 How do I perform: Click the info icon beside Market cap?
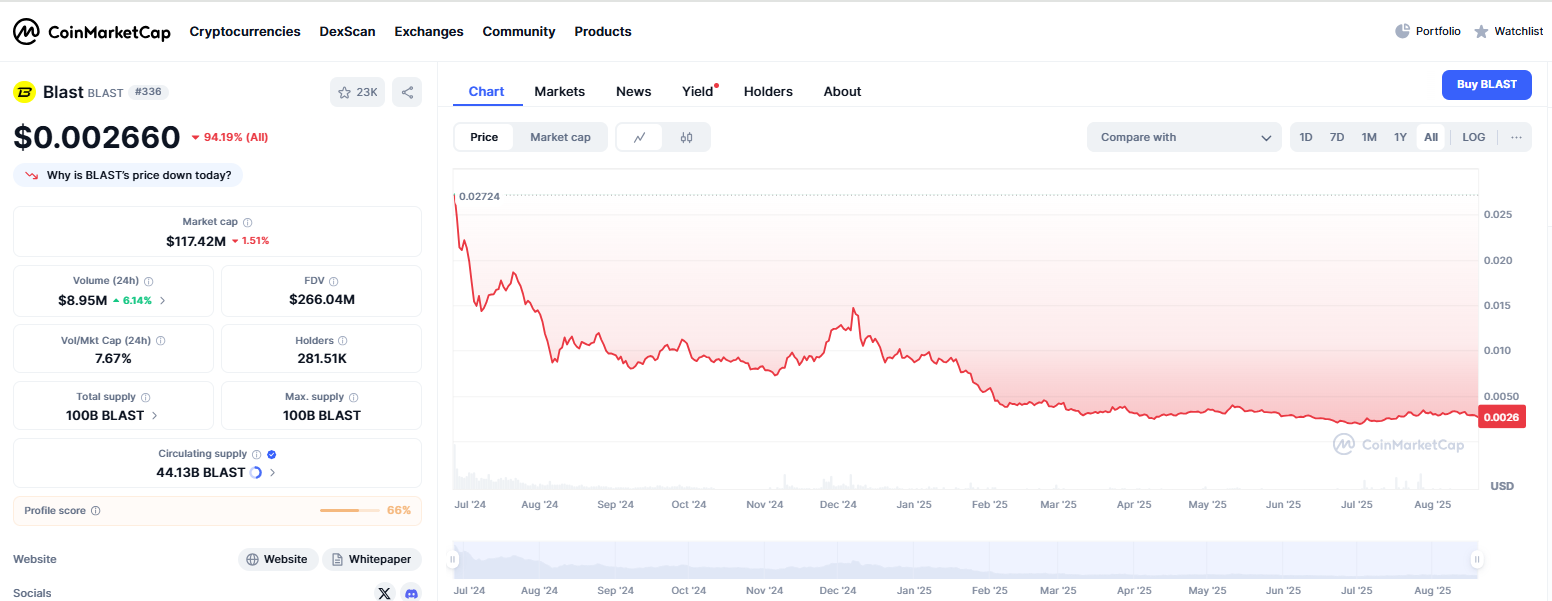point(248,222)
